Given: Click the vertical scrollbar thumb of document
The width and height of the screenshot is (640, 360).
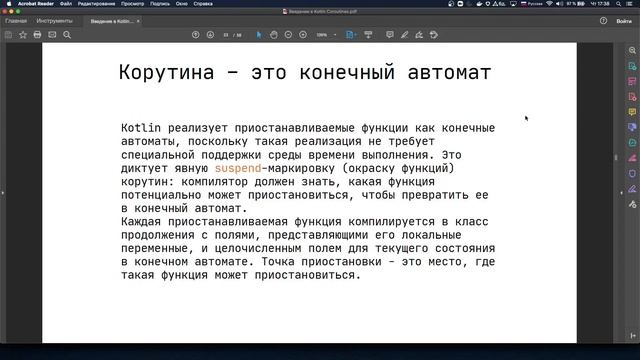Looking at the screenshot, I should click(x=616, y=158).
